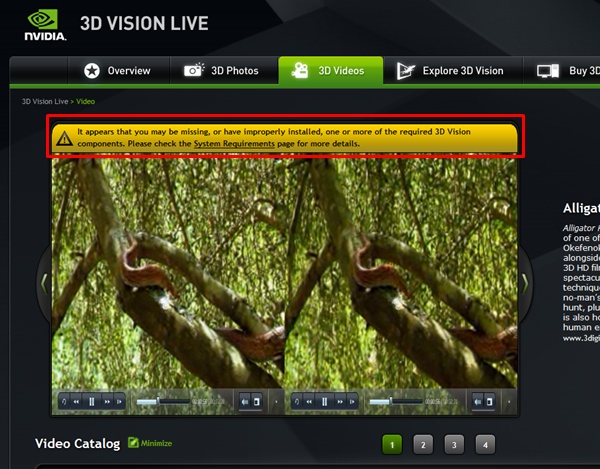Mute audio in the right player
The height and width of the screenshot is (469, 600).
click(x=478, y=402)
